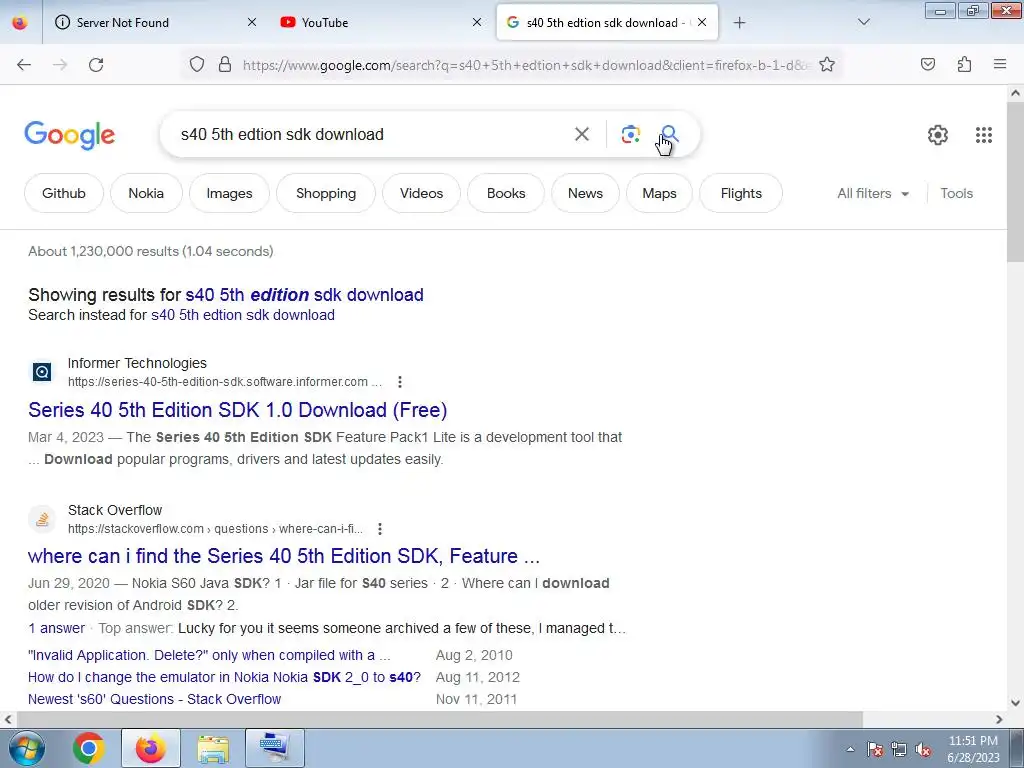The width and height of the screenshot is (1024, 768).
Task: Switch to News results
Action: (585, 193)
